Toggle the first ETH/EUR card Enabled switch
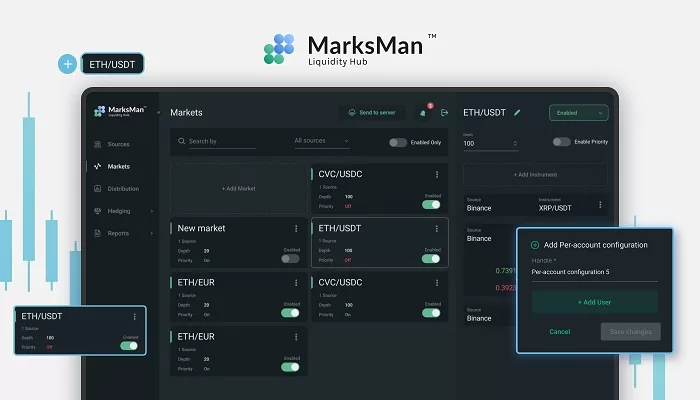 click(x=290, y=313)
